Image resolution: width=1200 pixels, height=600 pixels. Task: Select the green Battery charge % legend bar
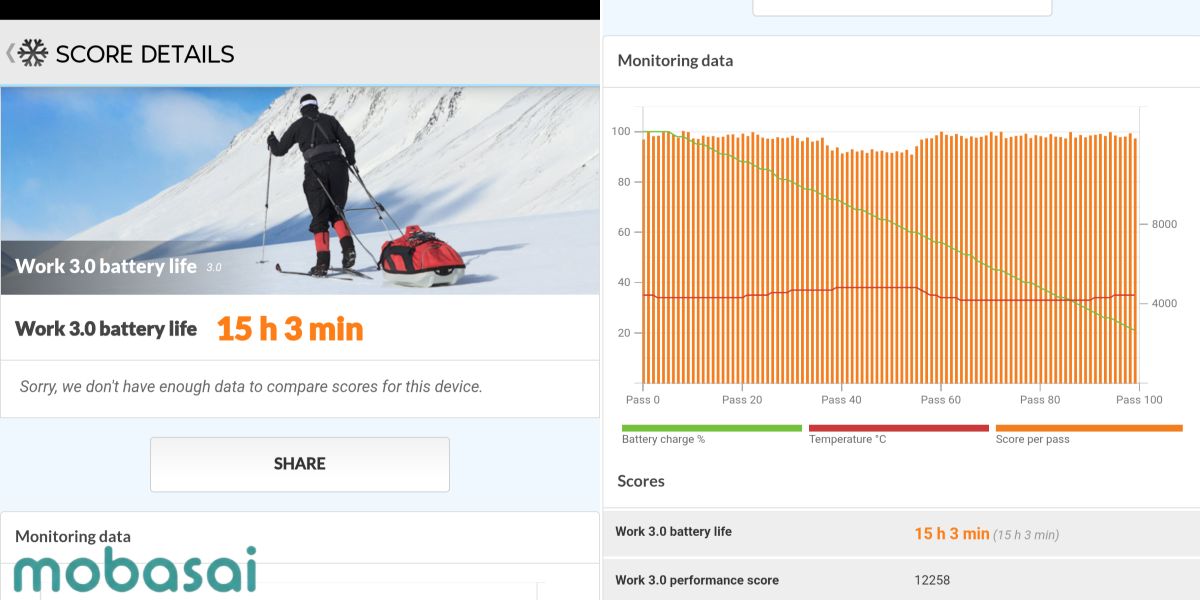pyautogui.click(x=711, y=428)
